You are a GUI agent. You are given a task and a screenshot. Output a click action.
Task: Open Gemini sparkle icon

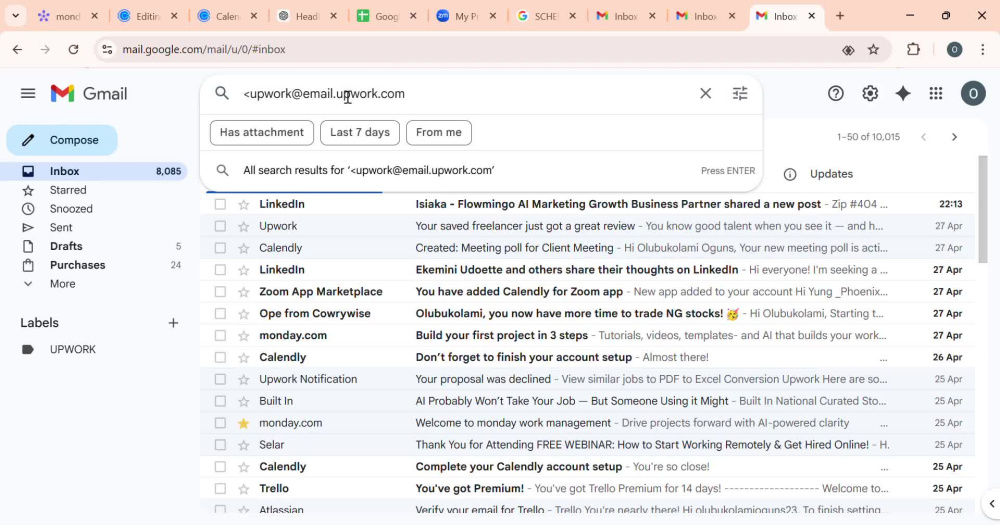click(x=903, y=94)
